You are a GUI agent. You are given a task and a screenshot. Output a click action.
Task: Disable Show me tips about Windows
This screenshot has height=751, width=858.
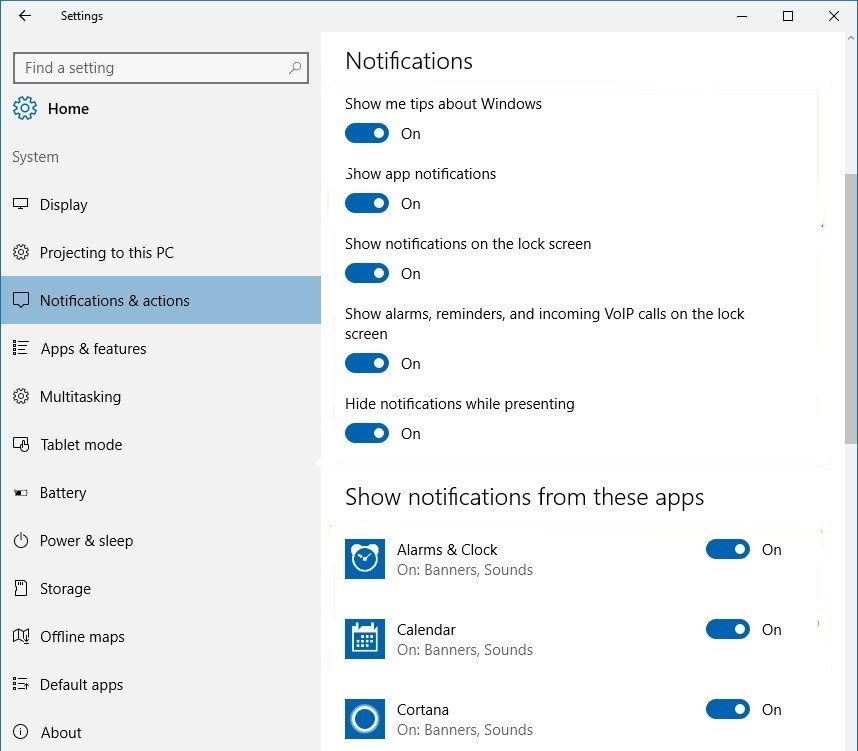[x=367, y=133]
